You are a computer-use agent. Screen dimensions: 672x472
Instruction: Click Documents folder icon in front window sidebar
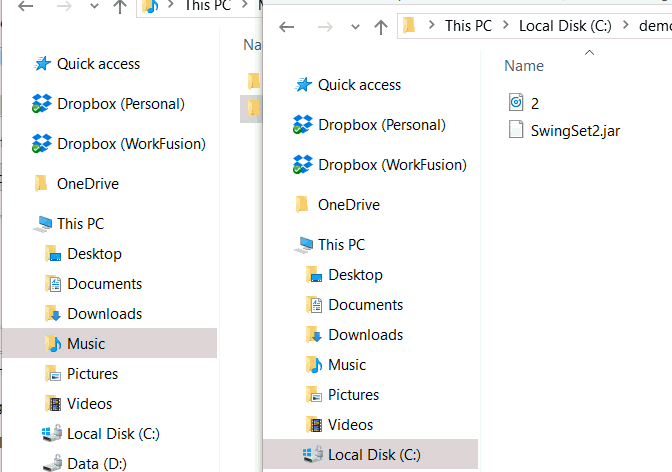[x=315, y=304]
